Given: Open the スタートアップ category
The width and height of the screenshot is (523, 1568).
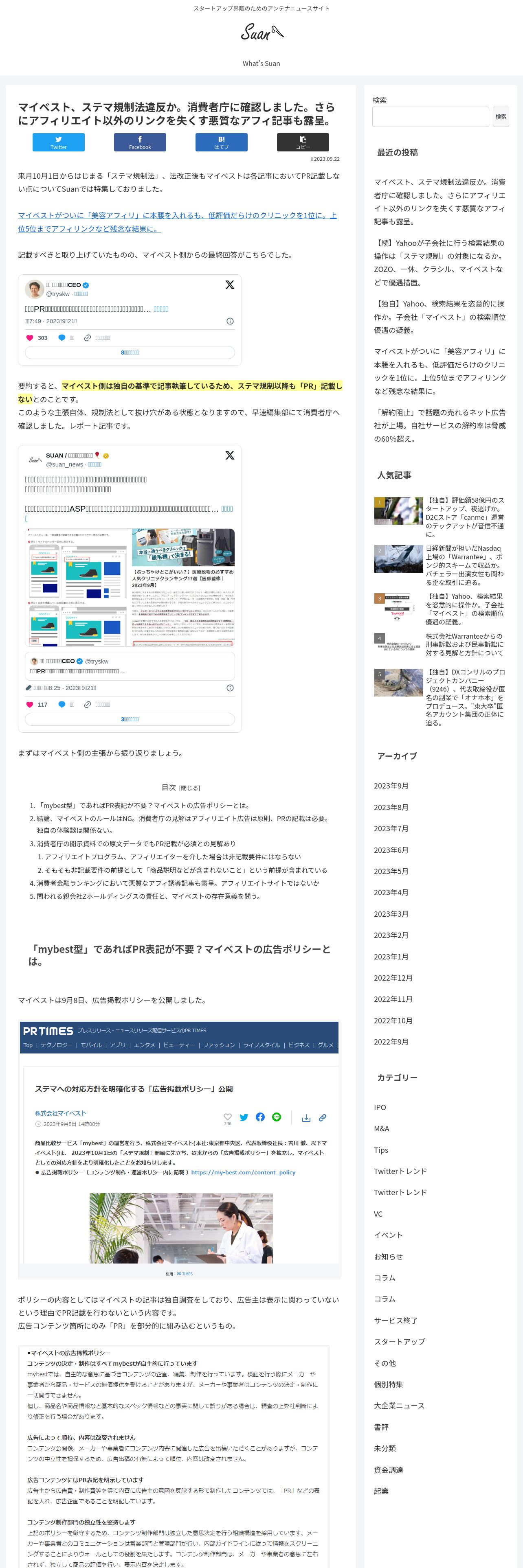Looking at the screenshot, I should tap(400, 1342).
